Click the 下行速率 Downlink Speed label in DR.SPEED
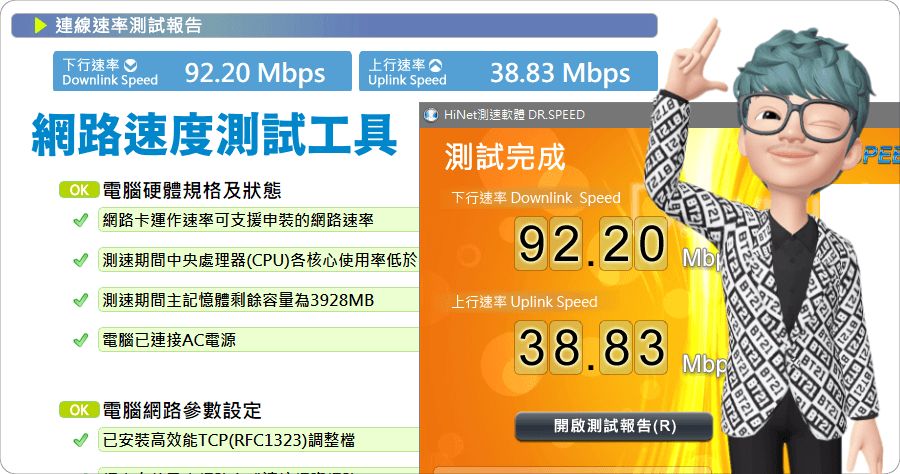 click(x=536, y=198)
